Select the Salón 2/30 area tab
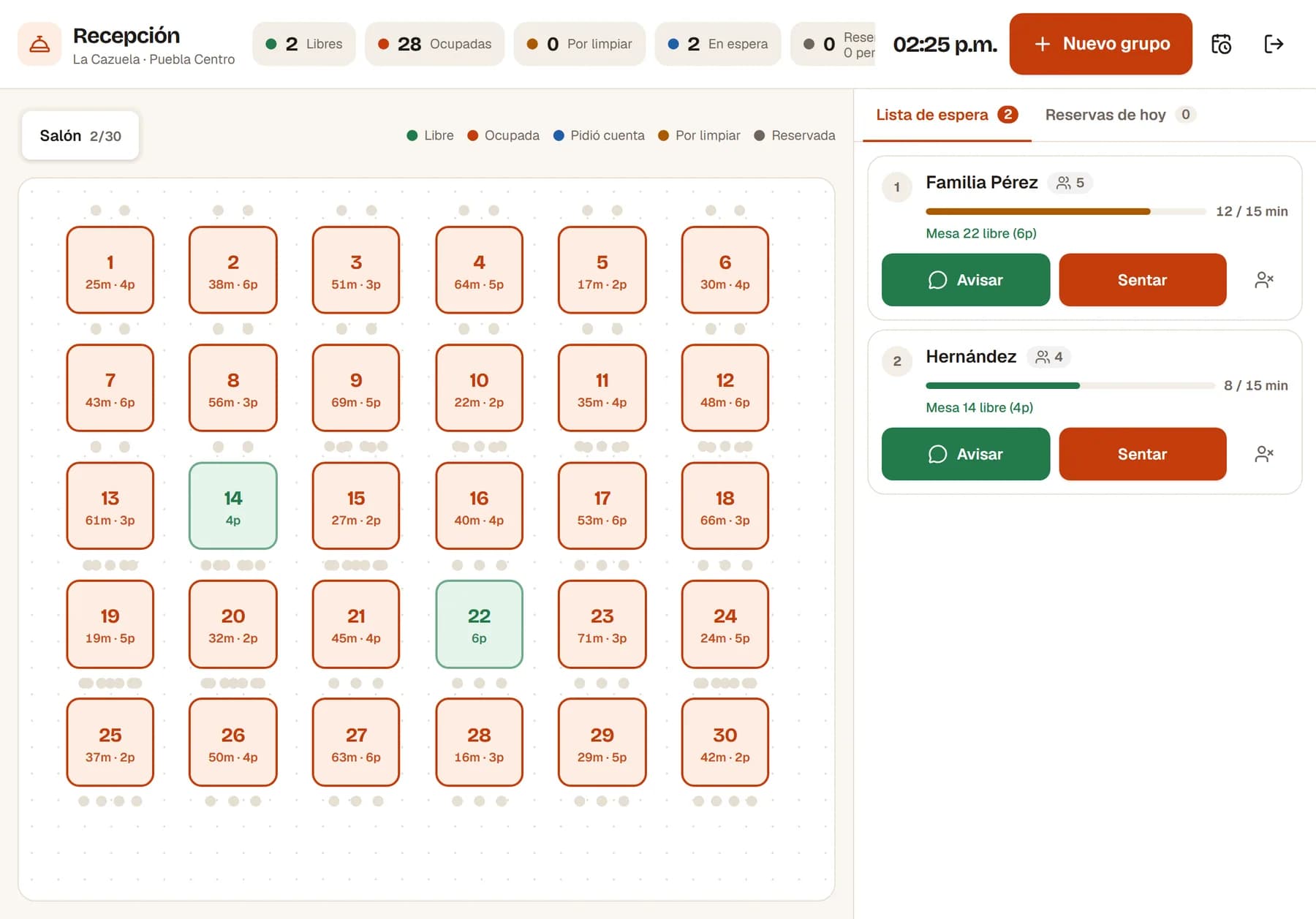The height and width of the screenshot is (919, 1316). 80,136
